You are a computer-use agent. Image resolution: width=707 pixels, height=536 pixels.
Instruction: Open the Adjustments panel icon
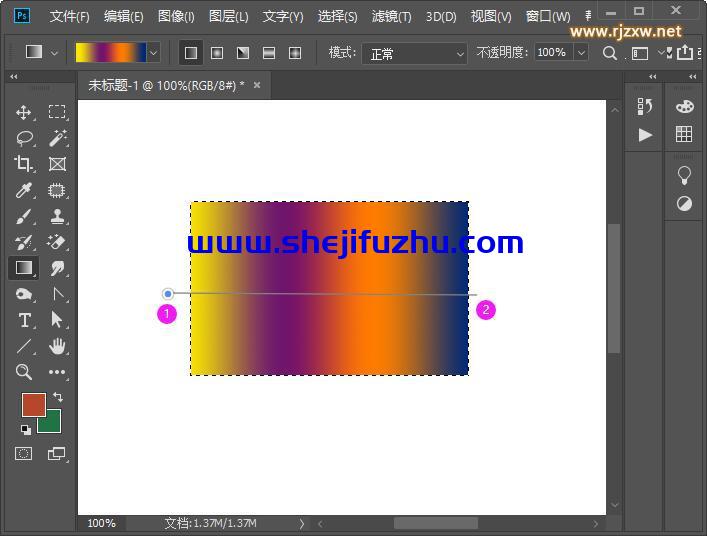(684, 204)
